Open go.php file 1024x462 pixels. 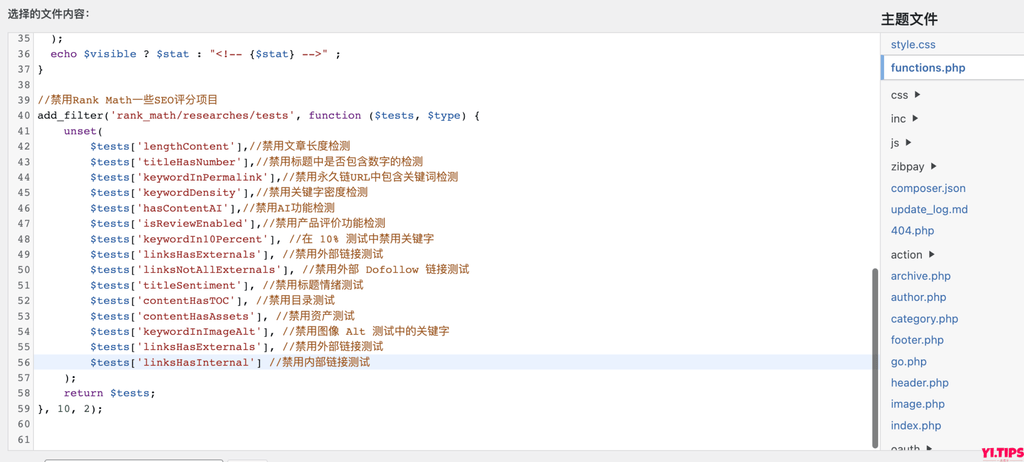908,362
